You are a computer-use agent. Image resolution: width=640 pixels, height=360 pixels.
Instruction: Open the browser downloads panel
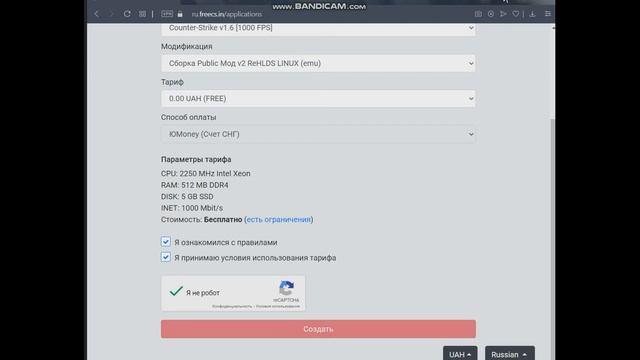532,14
